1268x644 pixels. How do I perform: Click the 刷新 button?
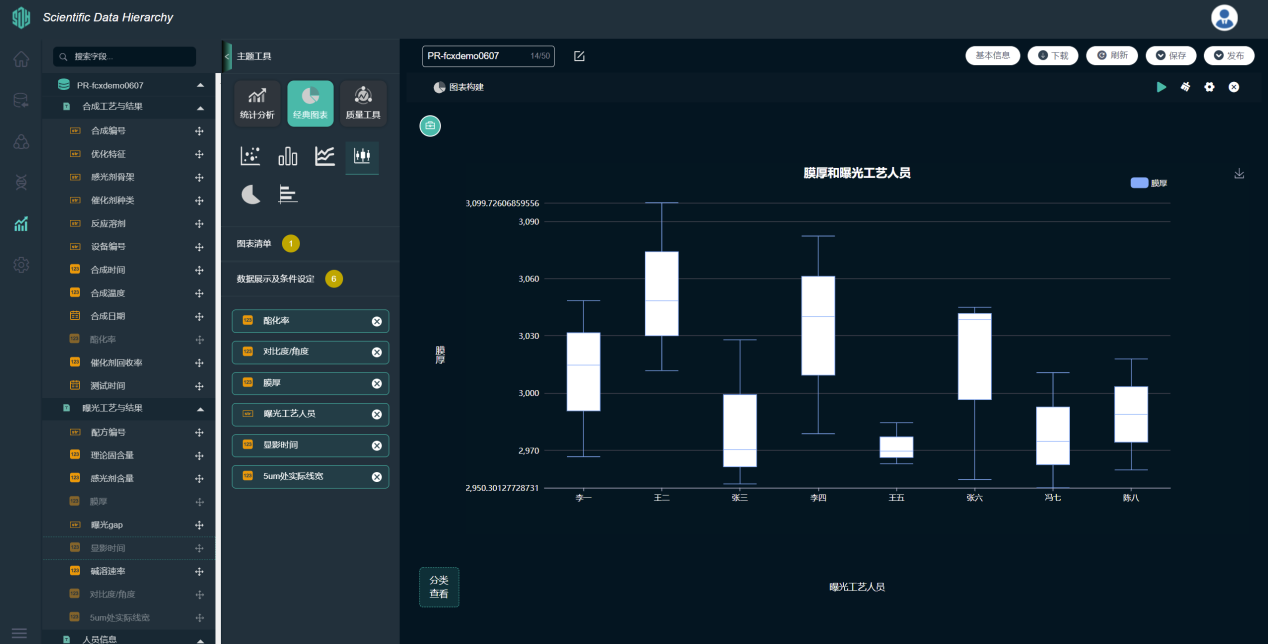tap(1112, 56)
